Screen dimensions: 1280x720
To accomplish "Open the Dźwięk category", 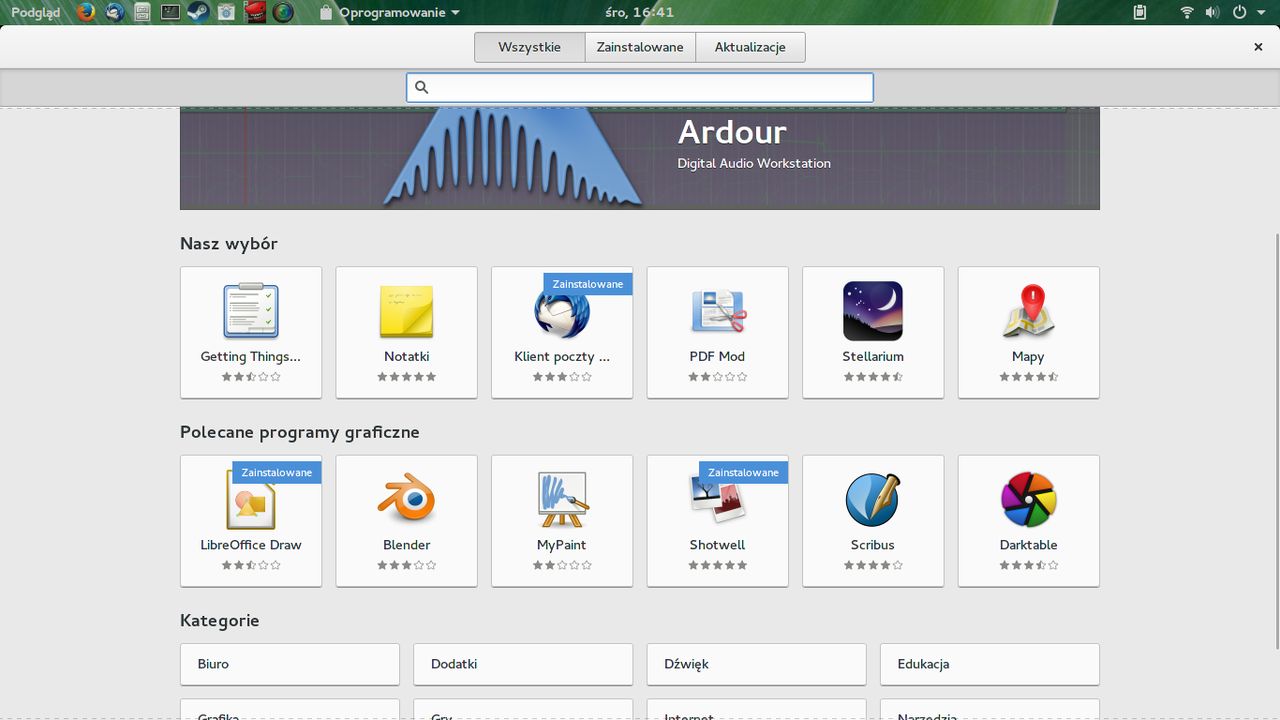I will (x=756, y=664).
